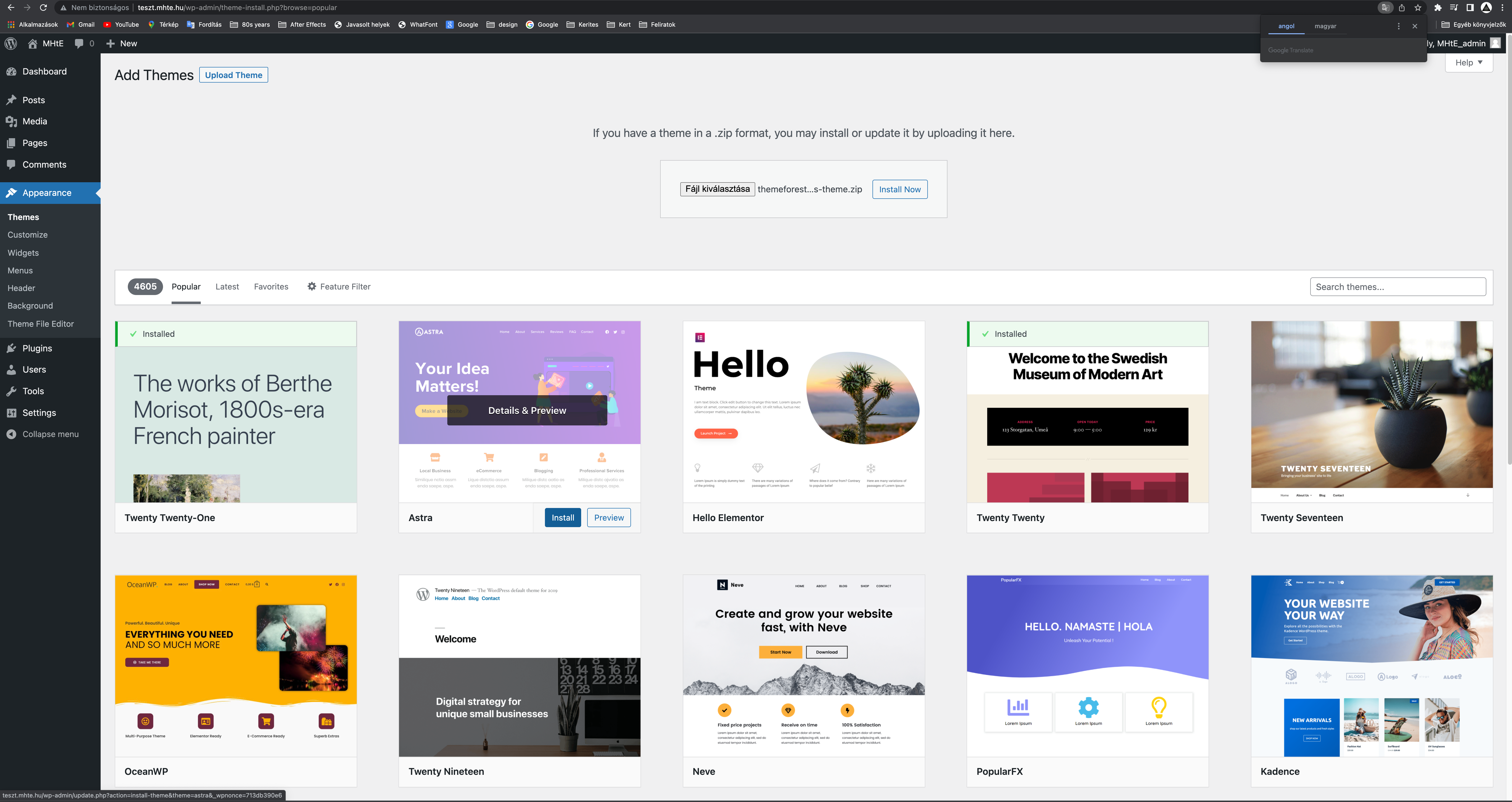Open OceanWP theme thumbnail
This screenshot has height=802, width=1512.
point(236,666)
